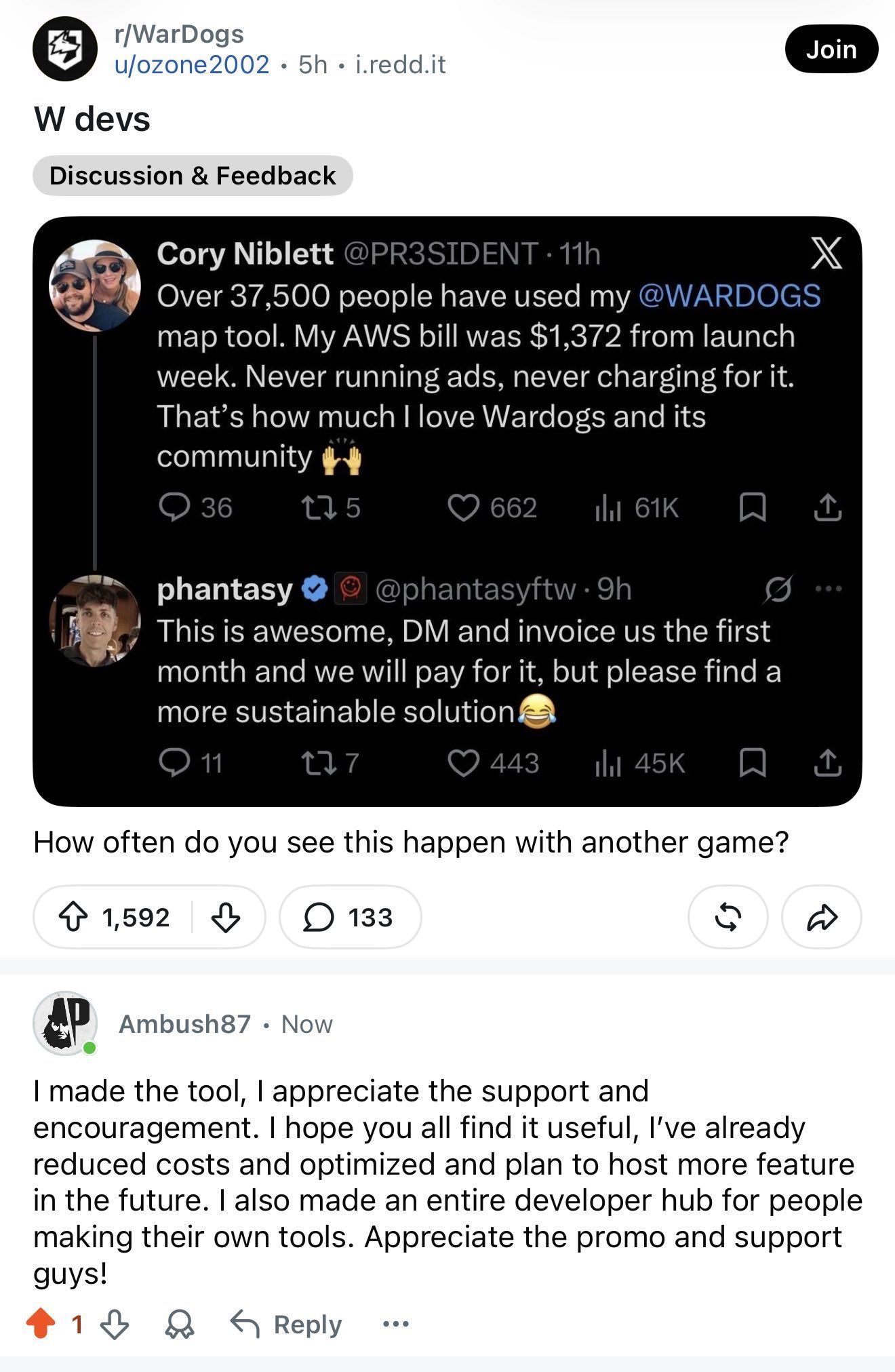Tap the post title W devs

(x=92, y=119)
